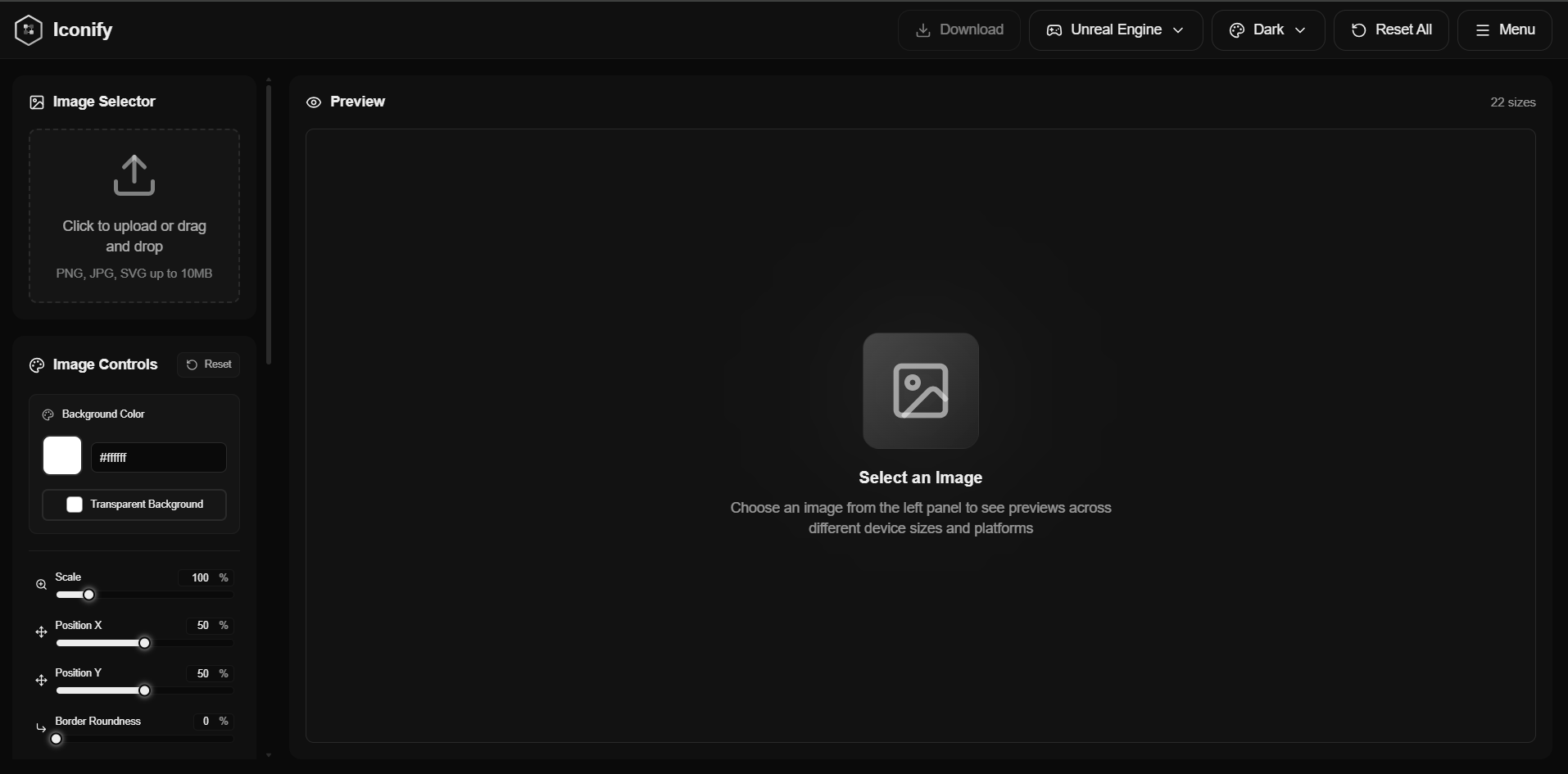Click the Scale magnifier icon
The width and height of the screenshot is (1568, 774).
41,584
